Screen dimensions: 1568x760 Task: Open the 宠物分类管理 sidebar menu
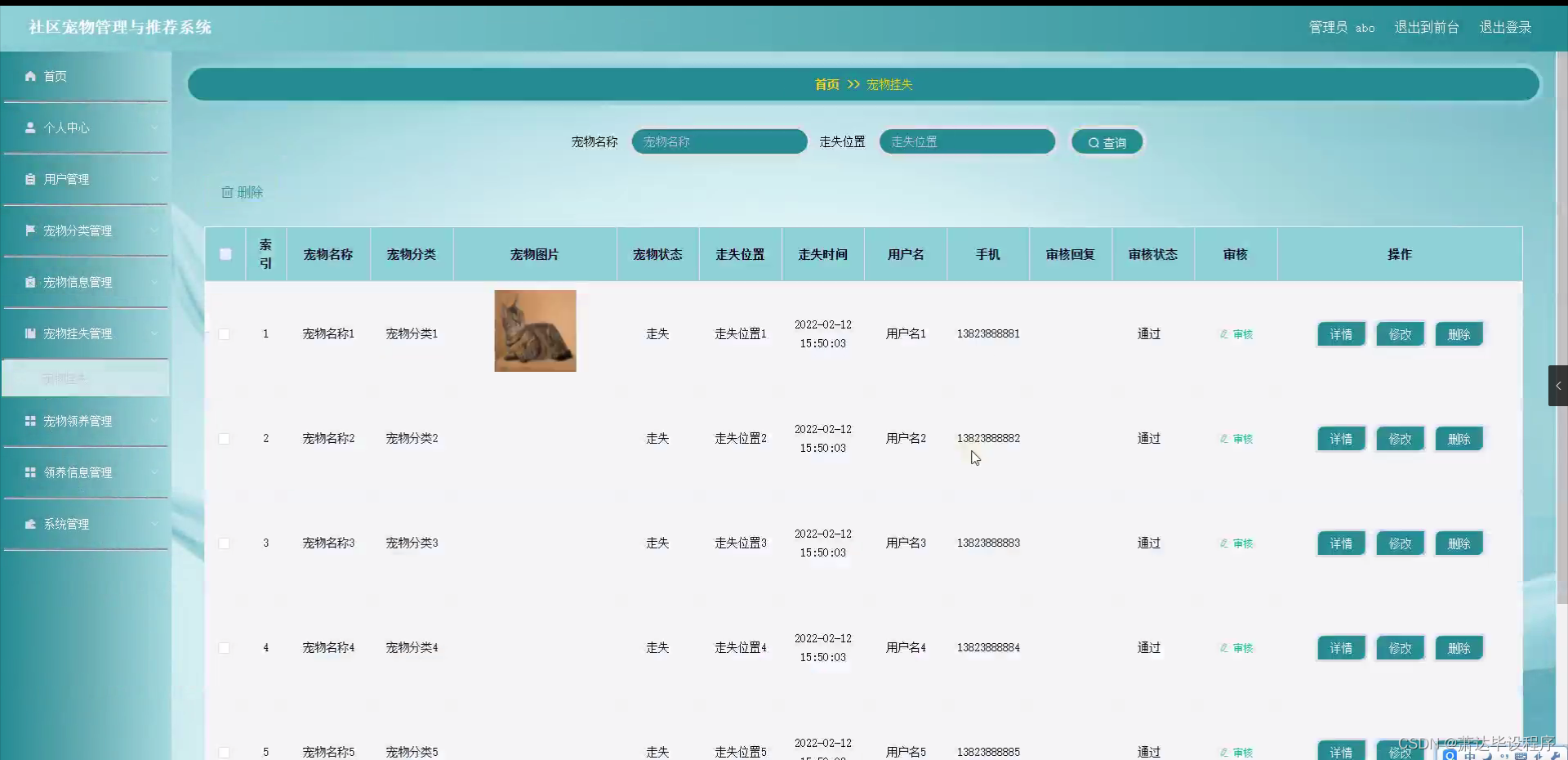pos(86,230)
